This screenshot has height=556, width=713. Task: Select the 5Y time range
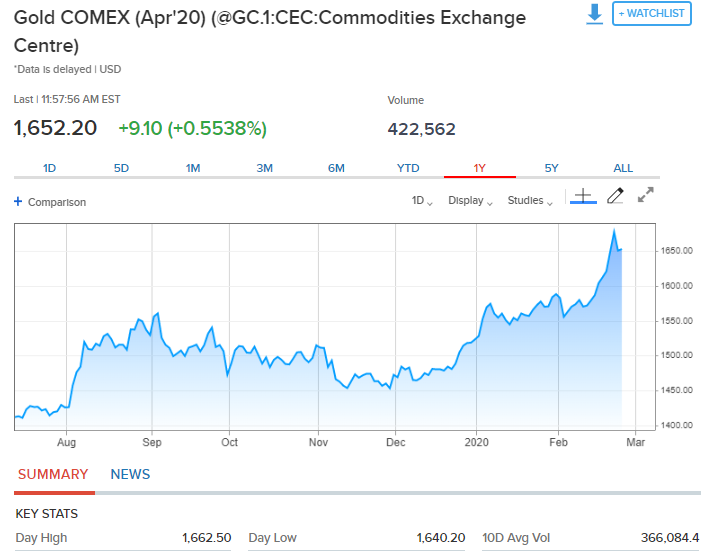552,168
